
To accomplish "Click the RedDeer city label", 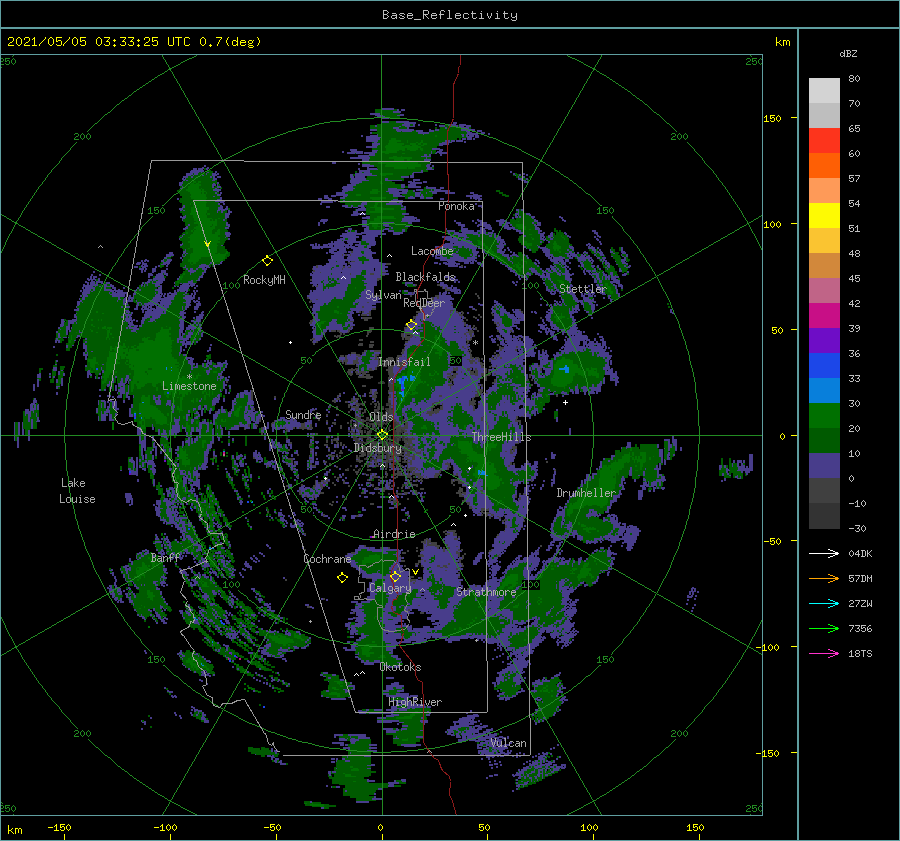I will 424,303.
